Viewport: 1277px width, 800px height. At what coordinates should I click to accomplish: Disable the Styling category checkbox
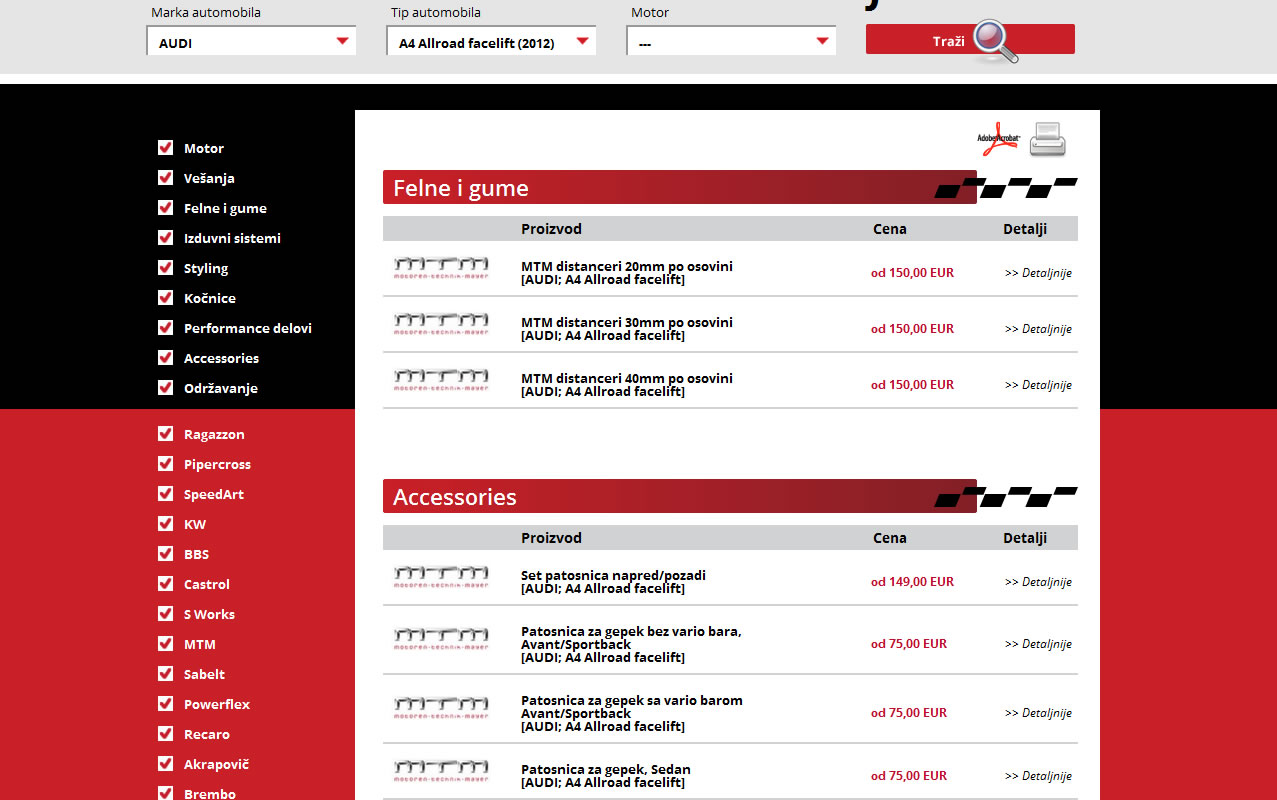[166, 268]
